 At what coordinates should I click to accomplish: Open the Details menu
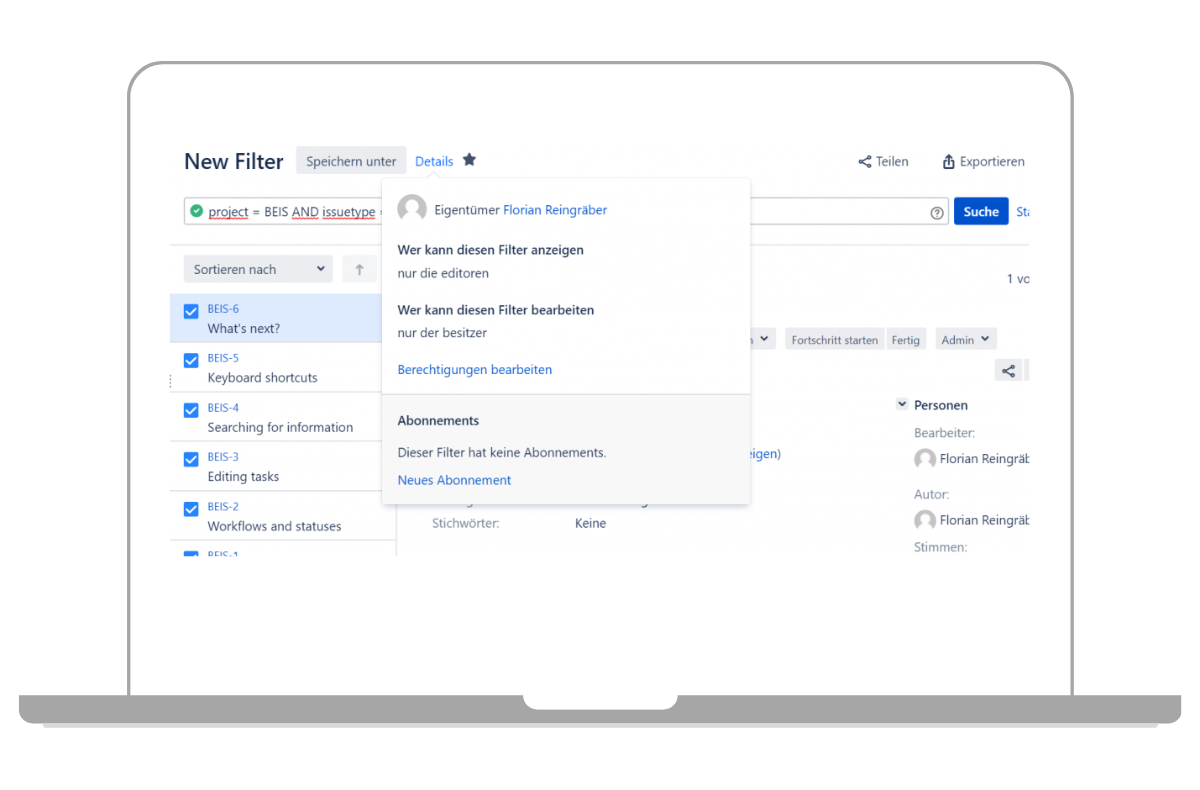tap(433, 160)
